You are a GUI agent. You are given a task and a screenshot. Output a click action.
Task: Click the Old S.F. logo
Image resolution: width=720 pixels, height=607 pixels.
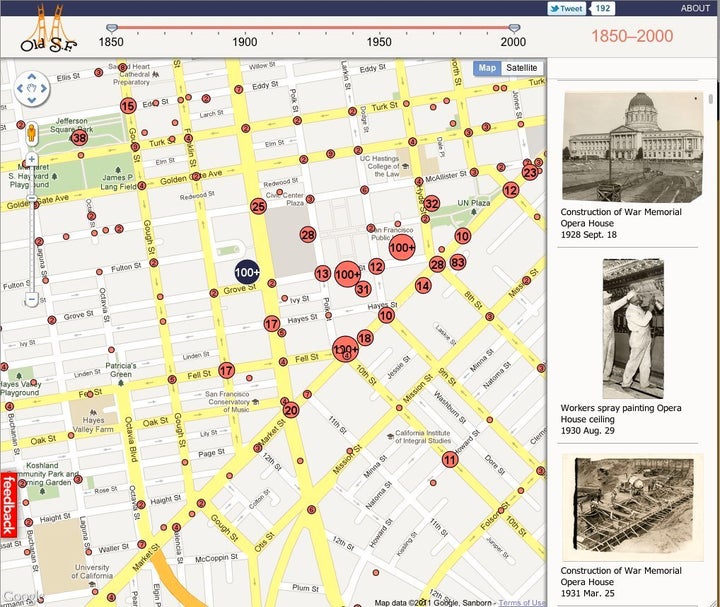point(48,30)
